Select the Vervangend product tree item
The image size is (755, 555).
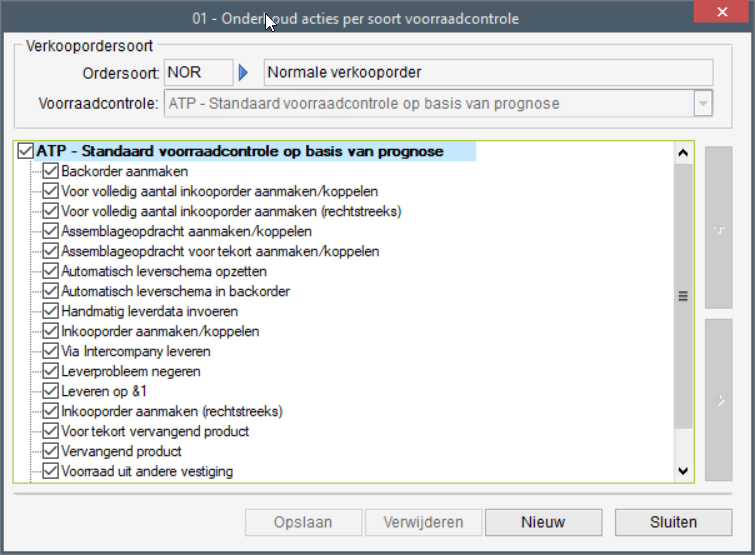[121, 451]
